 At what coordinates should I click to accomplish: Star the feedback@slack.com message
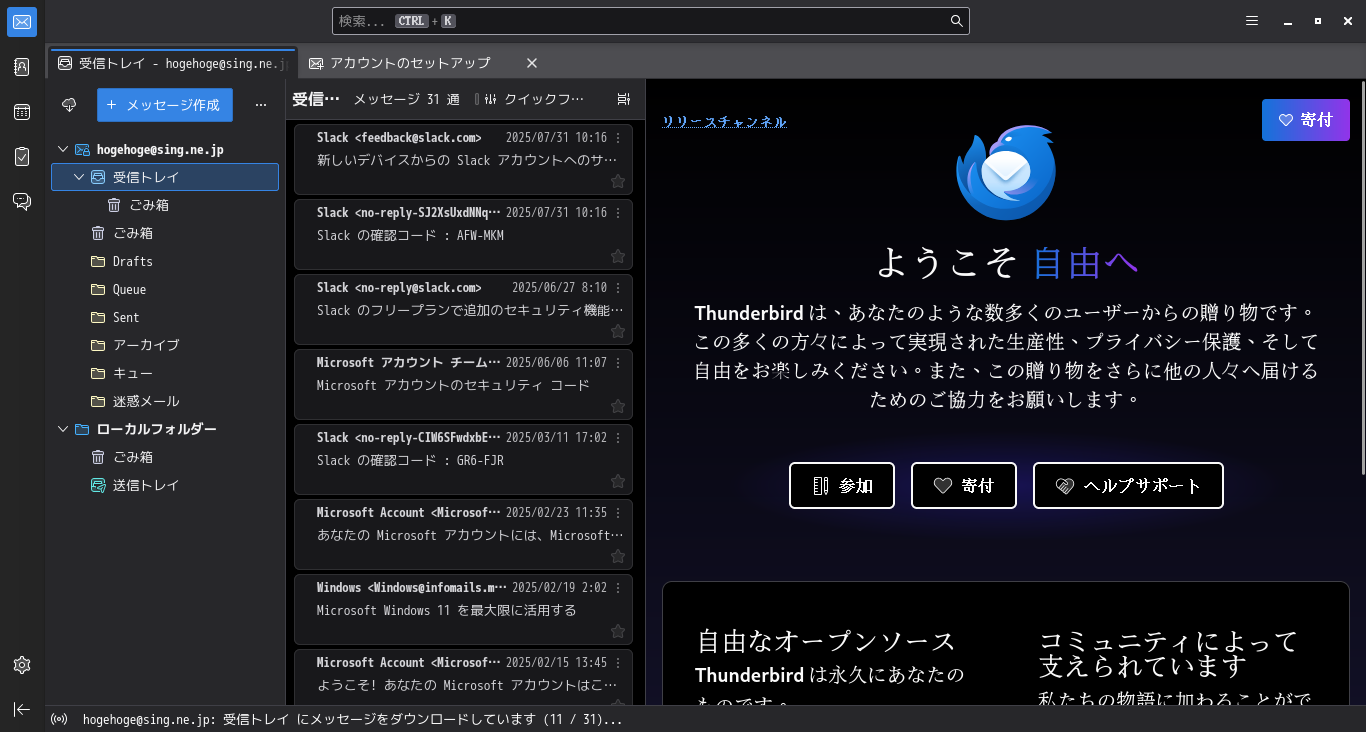(618, 181)
